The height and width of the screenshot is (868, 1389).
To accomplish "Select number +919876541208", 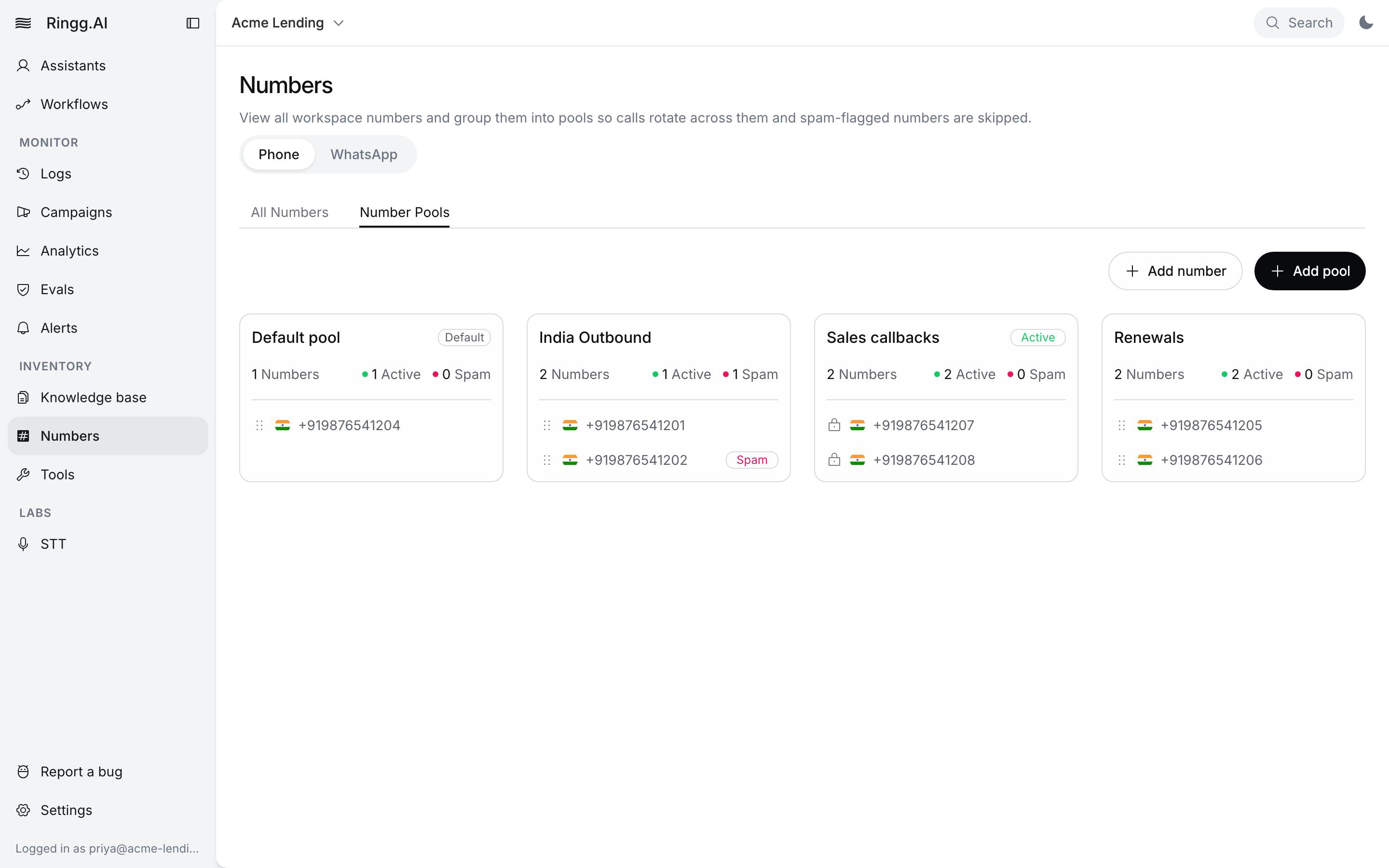I will pyautogui.click(x=924, y=460).
